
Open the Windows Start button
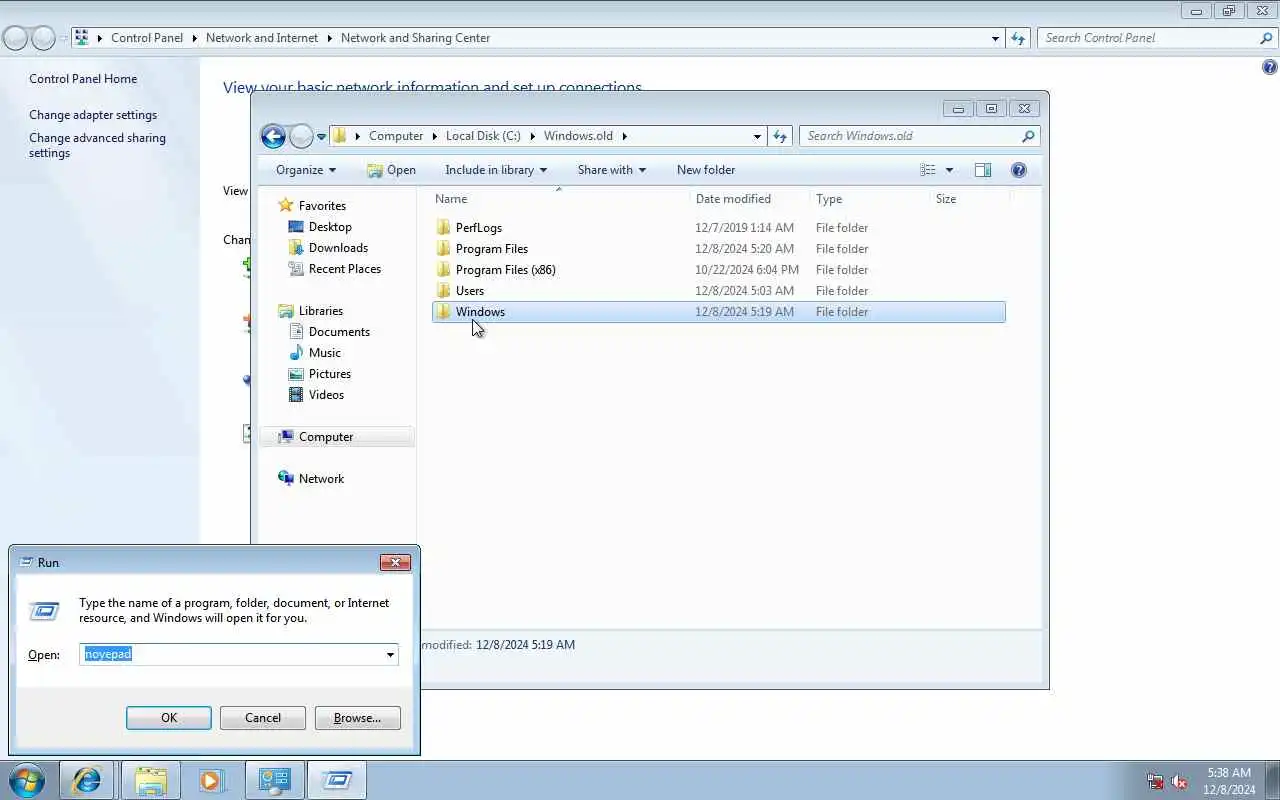[26, 780]
